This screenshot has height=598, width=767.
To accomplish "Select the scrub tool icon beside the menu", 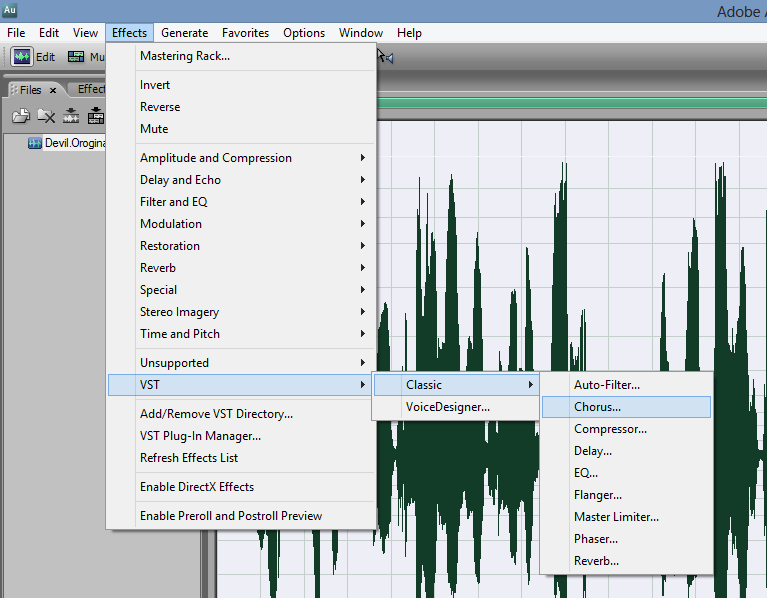I will coord(385,57).
